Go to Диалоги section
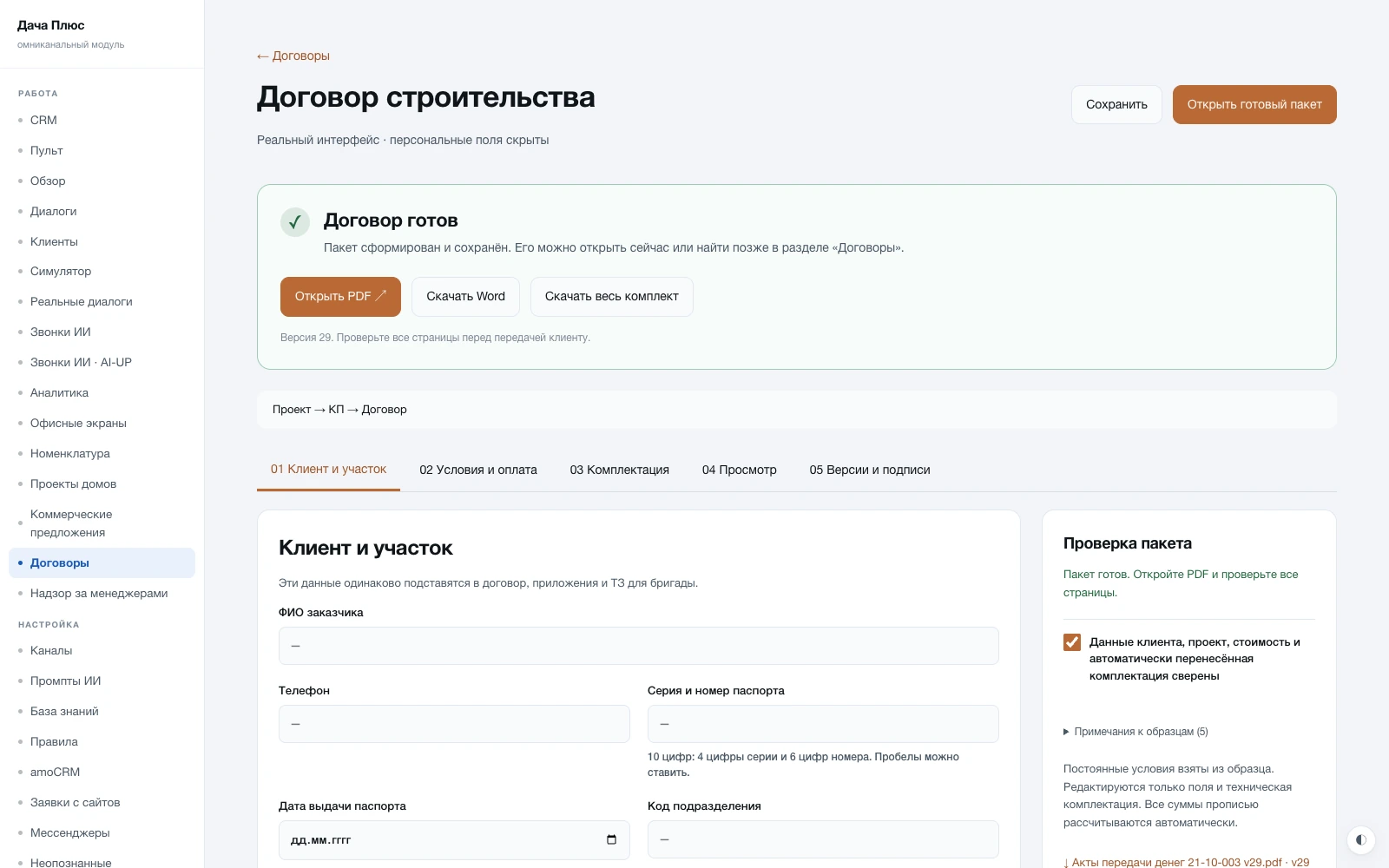Screen dimensions: 1389x868 [102, 211]
